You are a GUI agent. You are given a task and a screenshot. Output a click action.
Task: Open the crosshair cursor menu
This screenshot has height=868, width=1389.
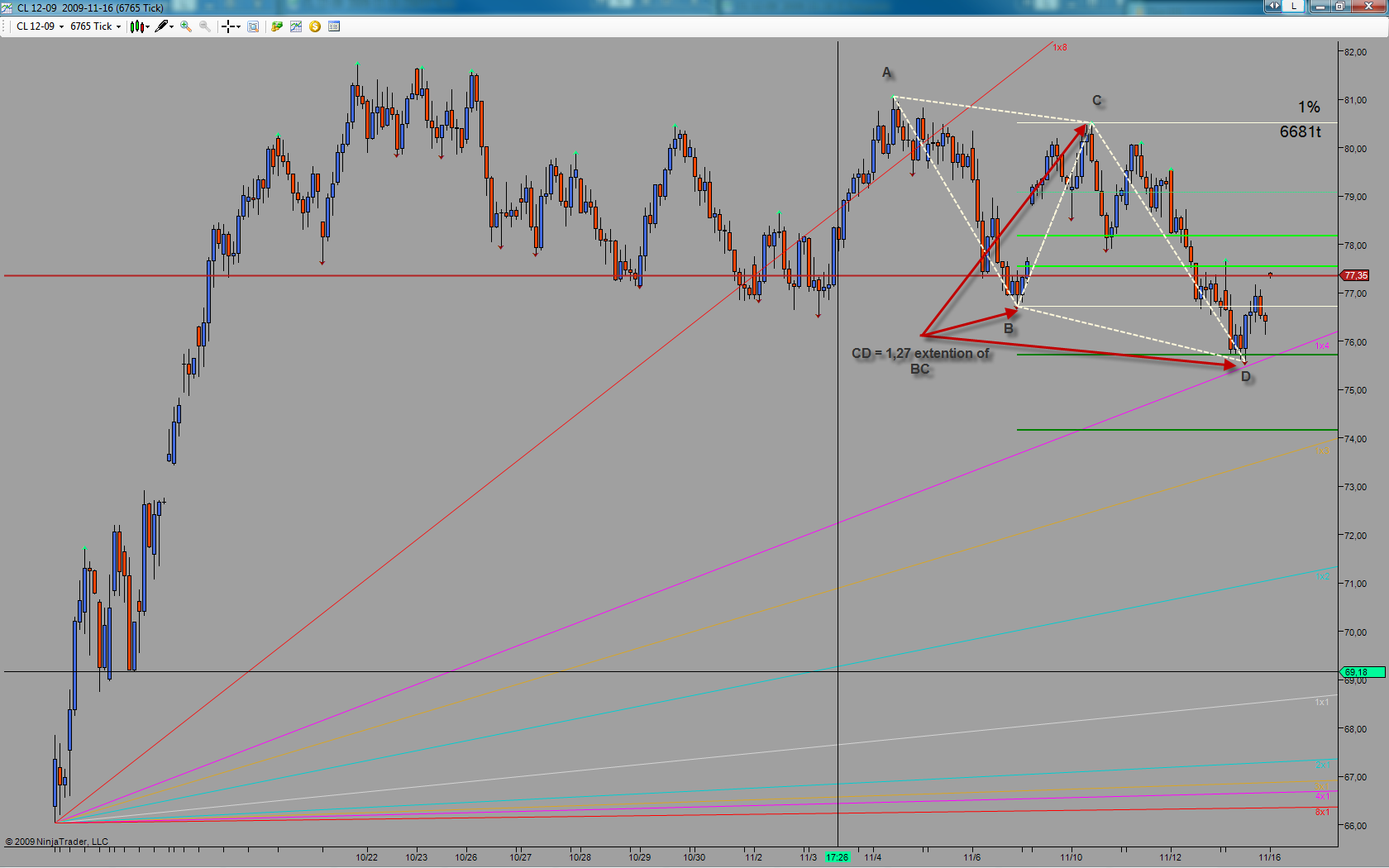point(231,26)
